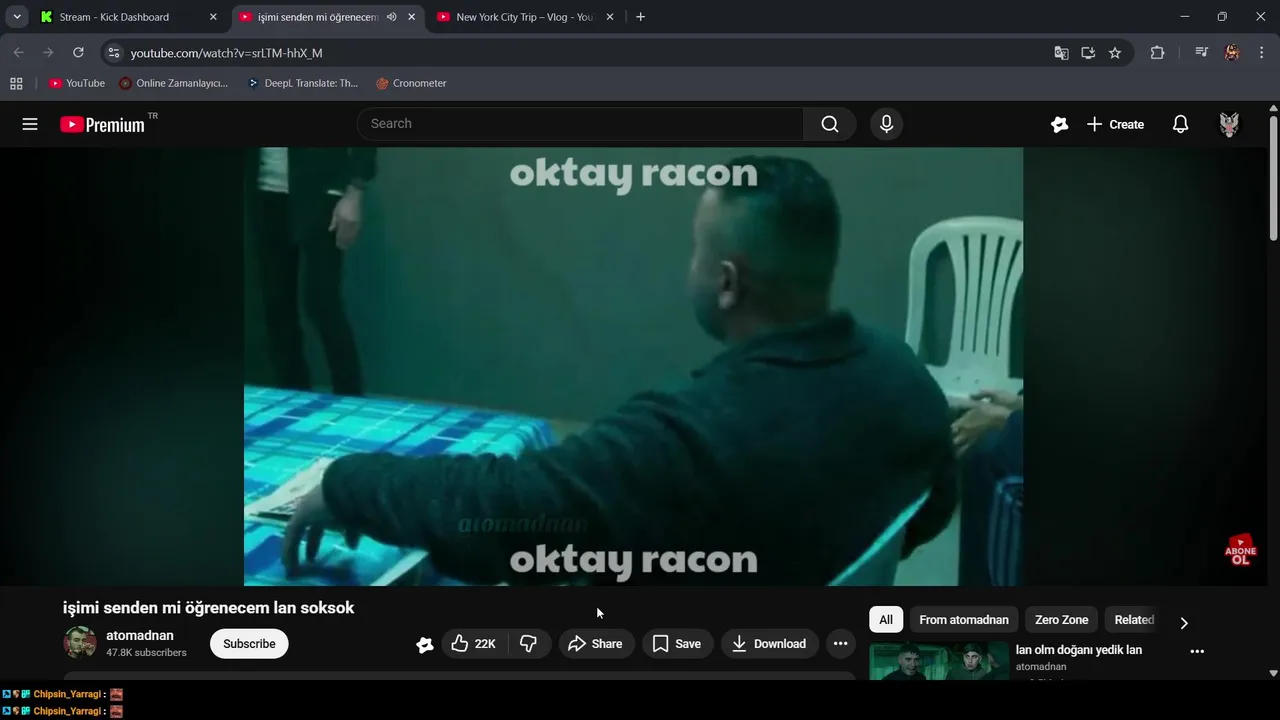
Task: Open options menu for suggested video
Action: [1197, 651]
